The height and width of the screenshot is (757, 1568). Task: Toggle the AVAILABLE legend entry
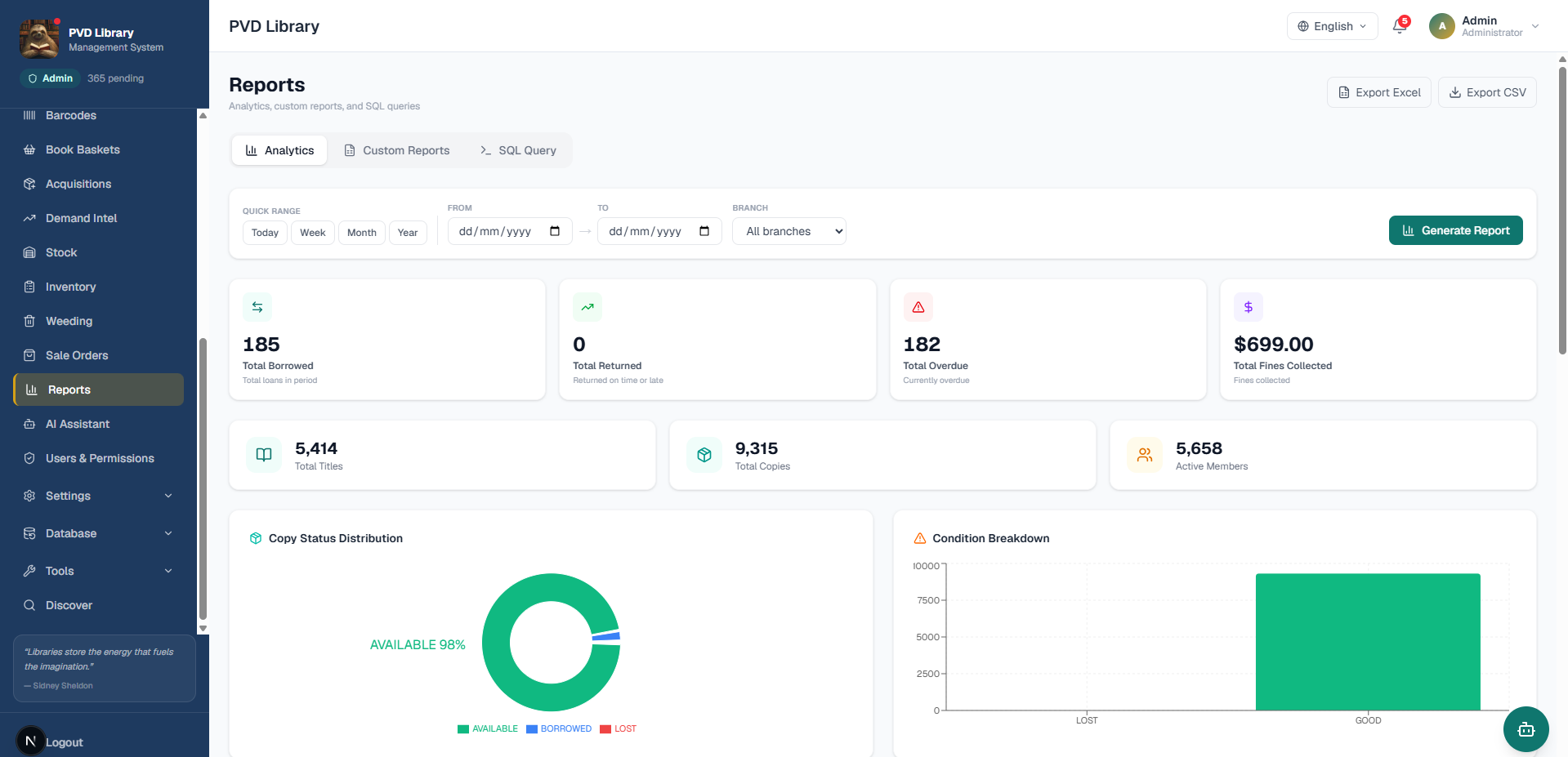pyautogui.click(x=488, y=728)
